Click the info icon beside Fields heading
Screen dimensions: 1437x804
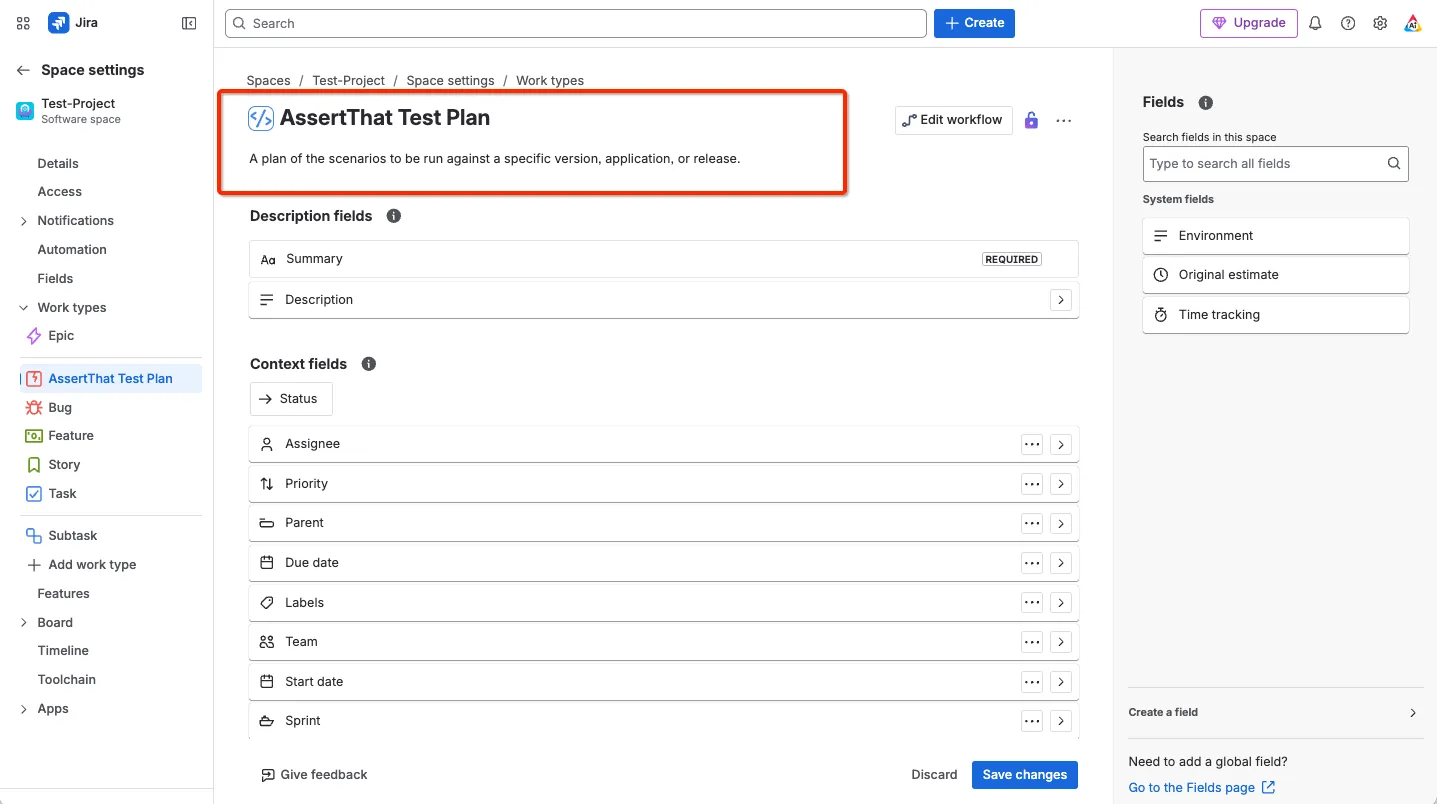(1206, 102)
